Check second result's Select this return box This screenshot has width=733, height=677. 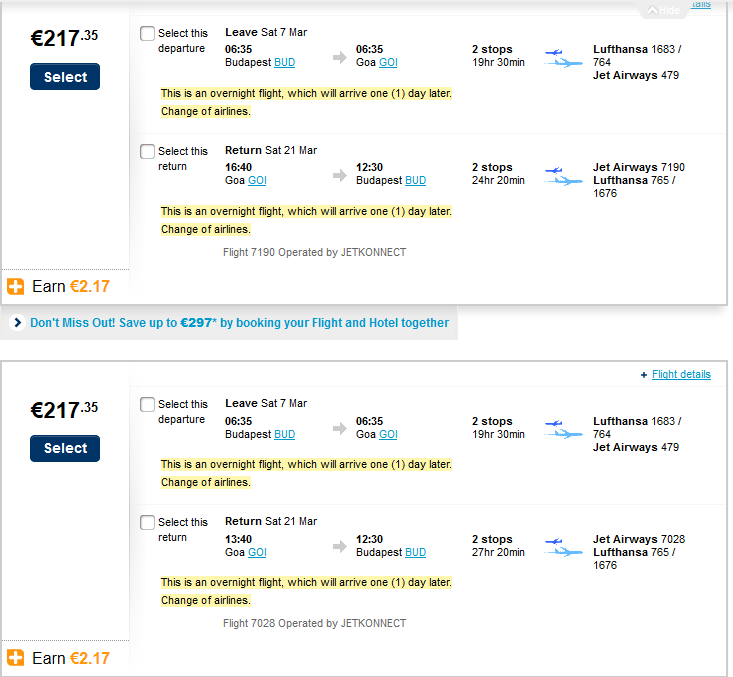(147, 522)
